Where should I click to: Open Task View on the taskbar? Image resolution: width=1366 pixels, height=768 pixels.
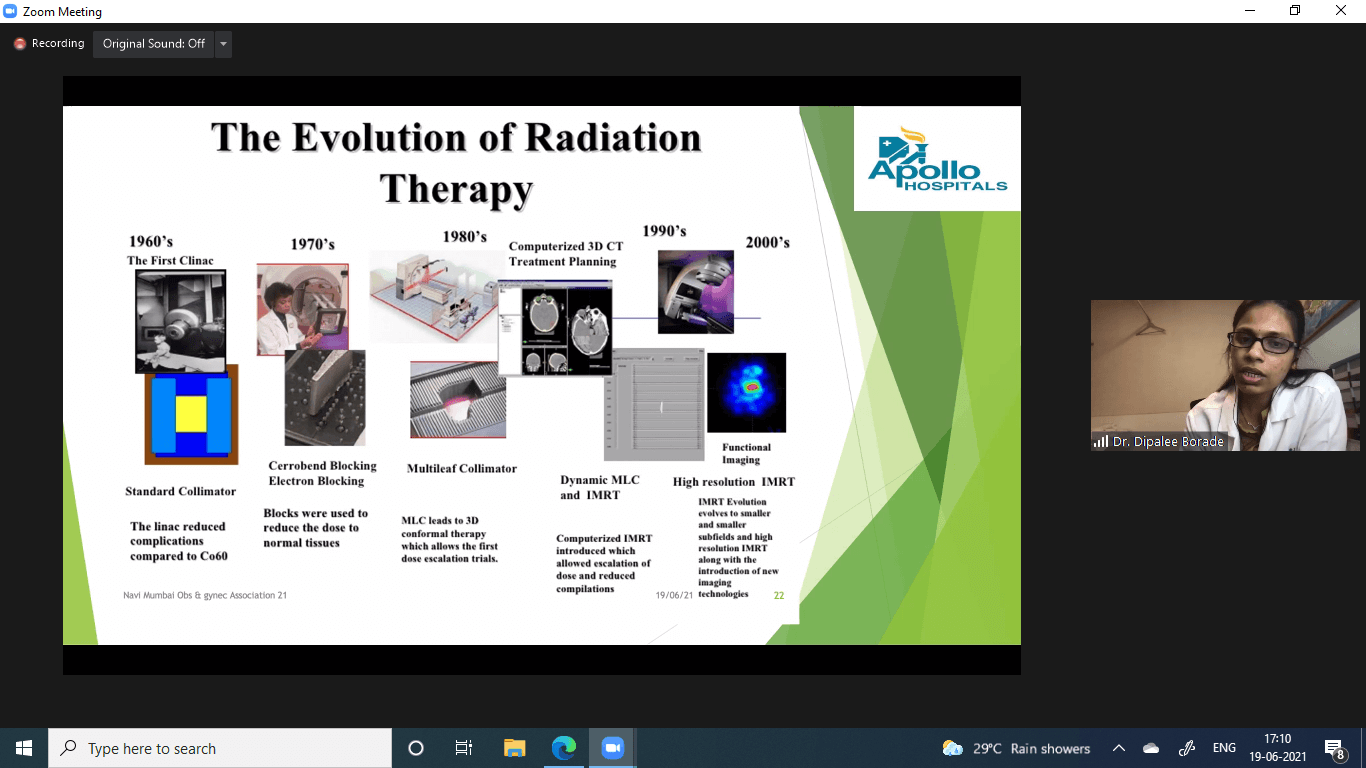coord(464,748)
